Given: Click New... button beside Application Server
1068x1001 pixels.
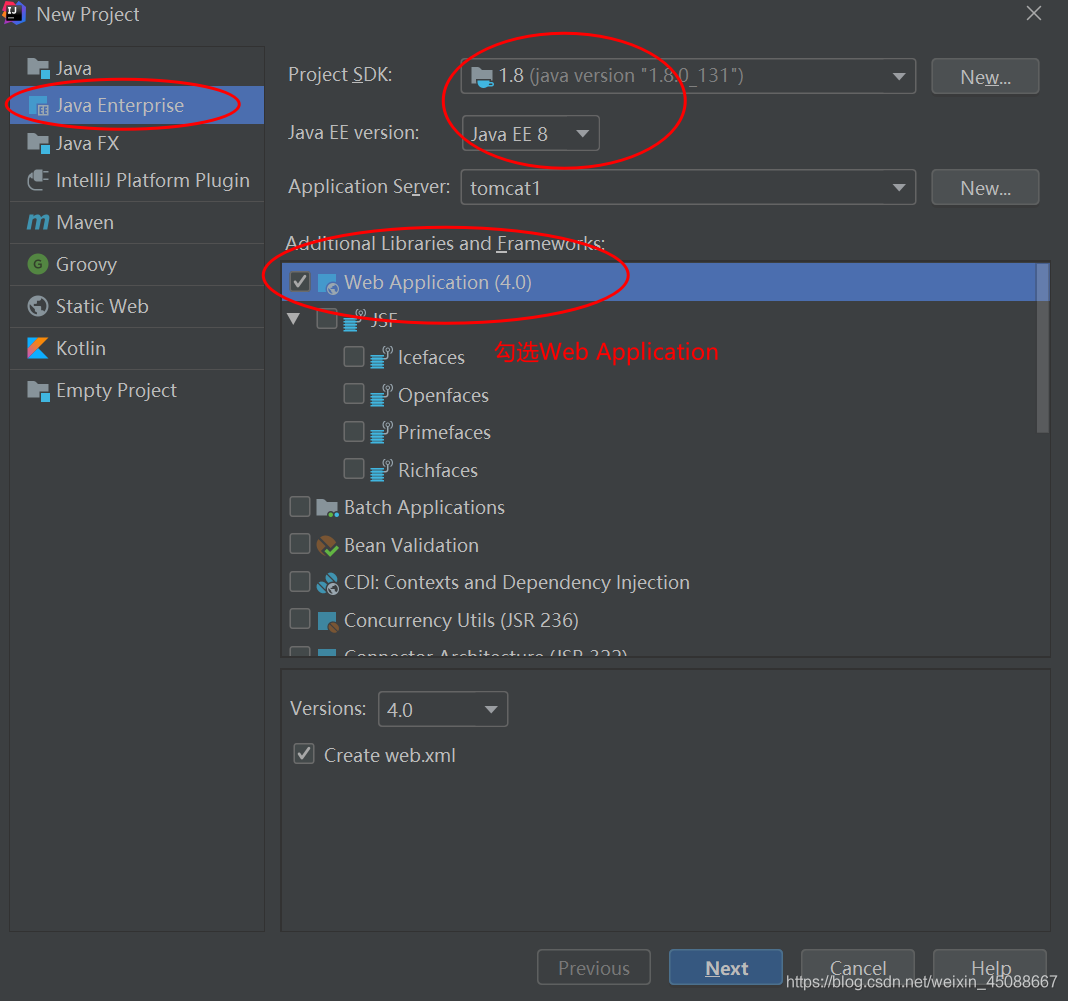Looking at the screenshot, I should click(x=985, y=187).
